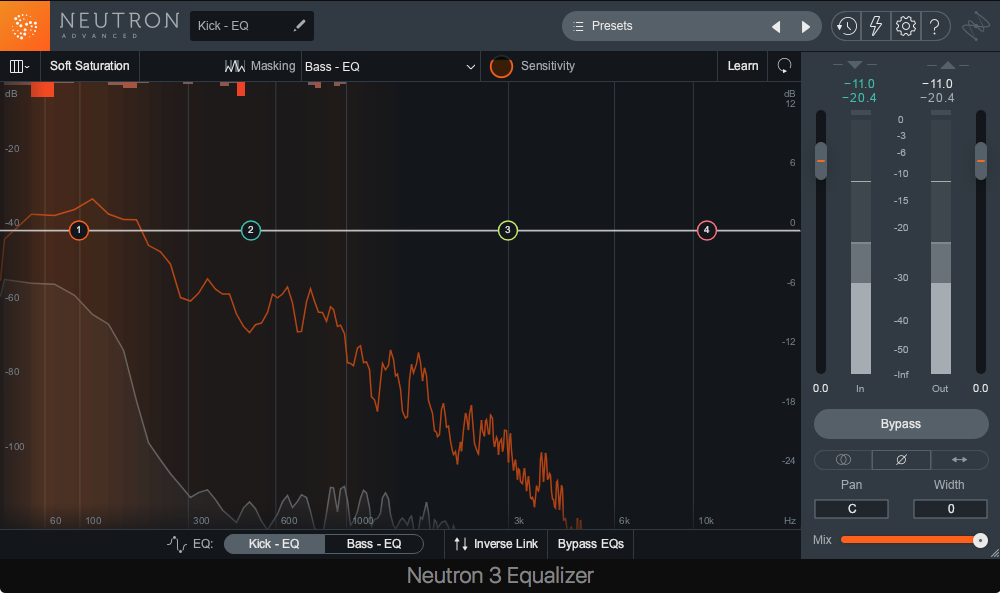
Task: Select EQ node 3
Action: 508,230
